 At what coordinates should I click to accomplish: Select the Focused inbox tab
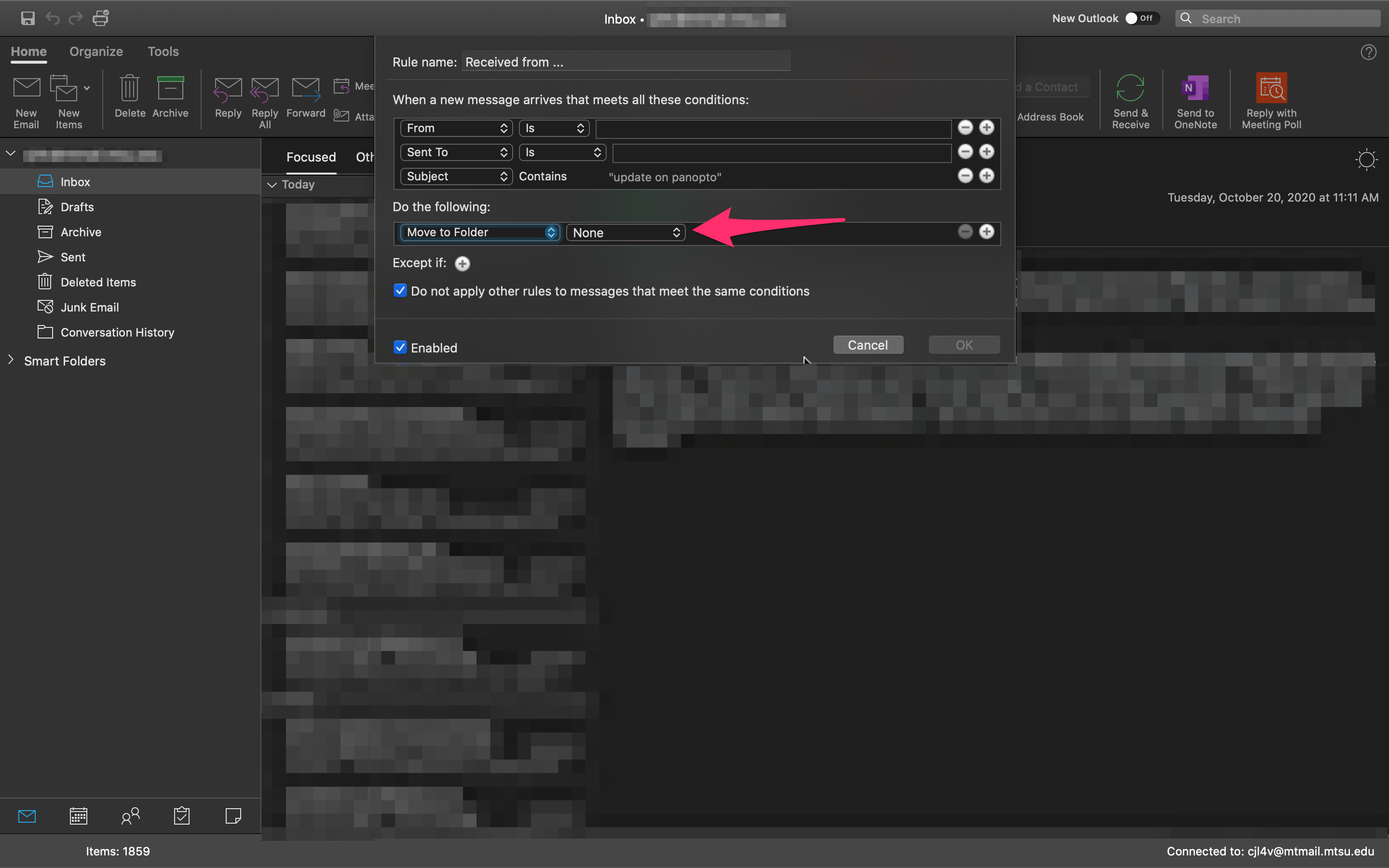pos(311,157)
